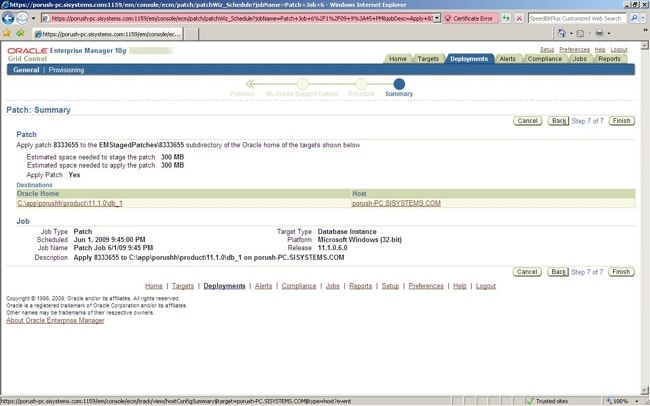Open Oracle Home path C:\app\porushh\product\11.1.0\db_1

tap(70, 203)
